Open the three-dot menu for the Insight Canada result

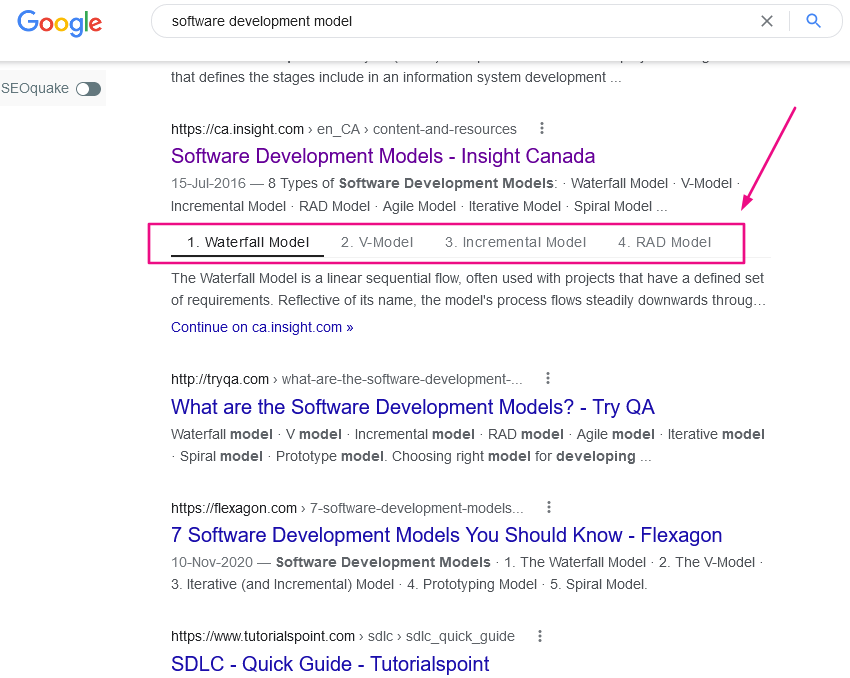541,128
